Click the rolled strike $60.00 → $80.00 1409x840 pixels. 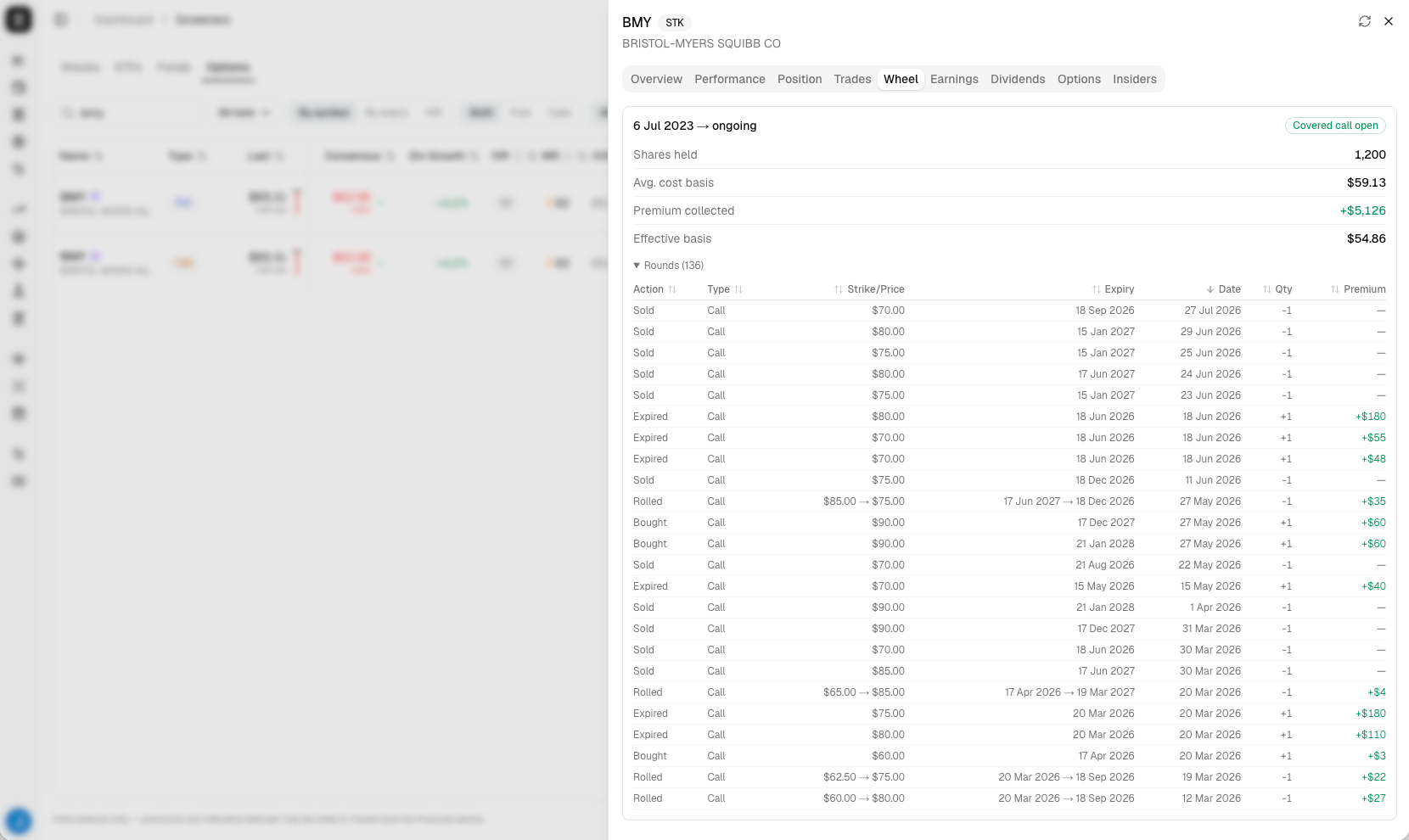point(864,798)
